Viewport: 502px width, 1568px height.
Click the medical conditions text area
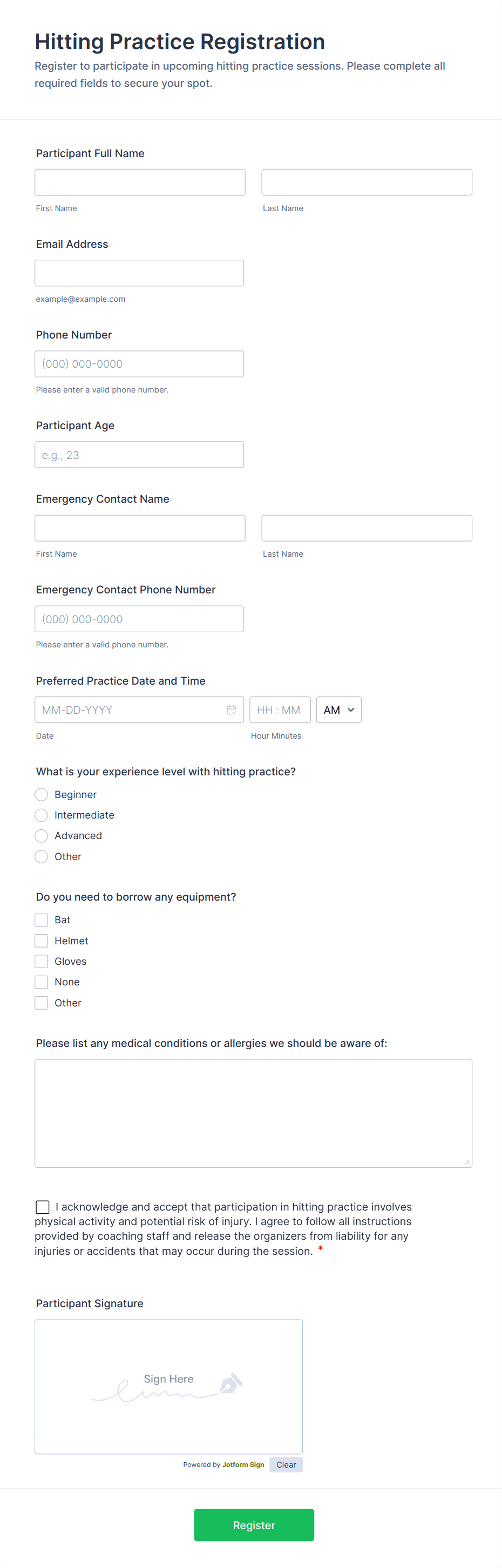tap(253, 1113)
